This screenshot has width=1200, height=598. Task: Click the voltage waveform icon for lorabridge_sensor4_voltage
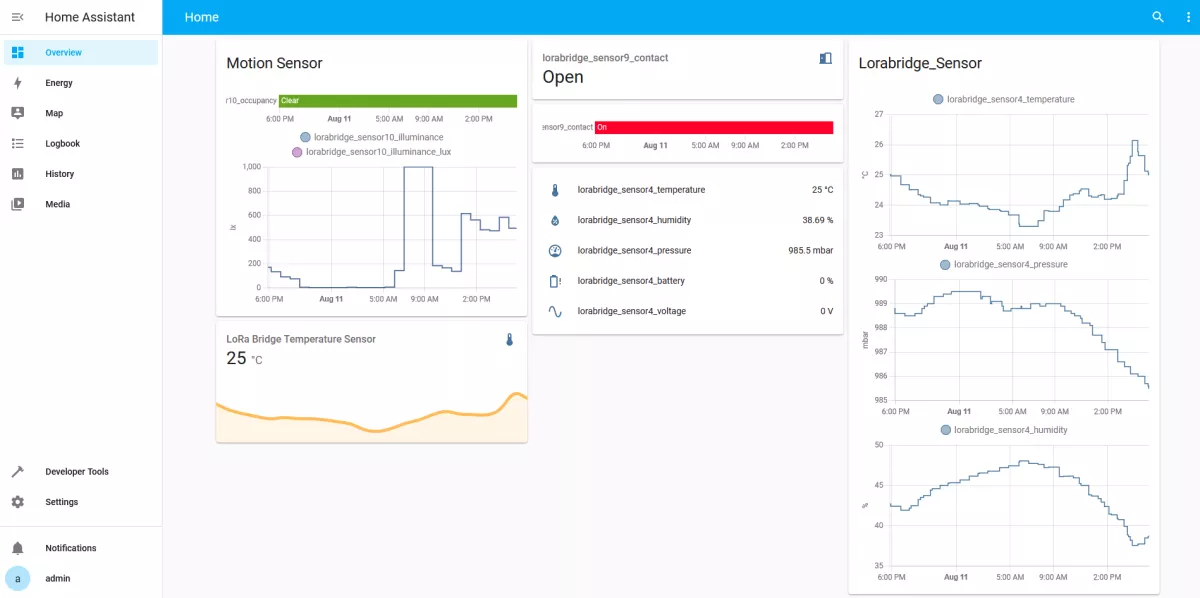point(555,311)
